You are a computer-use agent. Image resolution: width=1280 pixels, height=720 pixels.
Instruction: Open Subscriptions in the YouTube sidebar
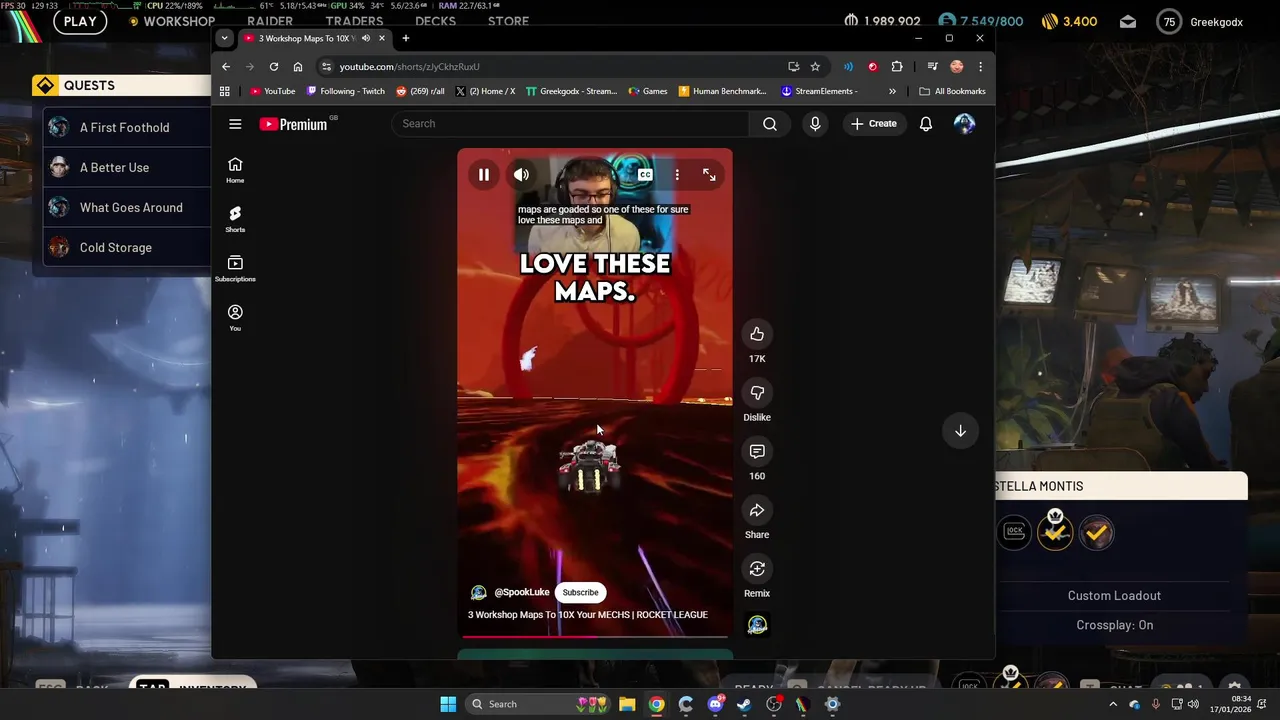[235, 268]
